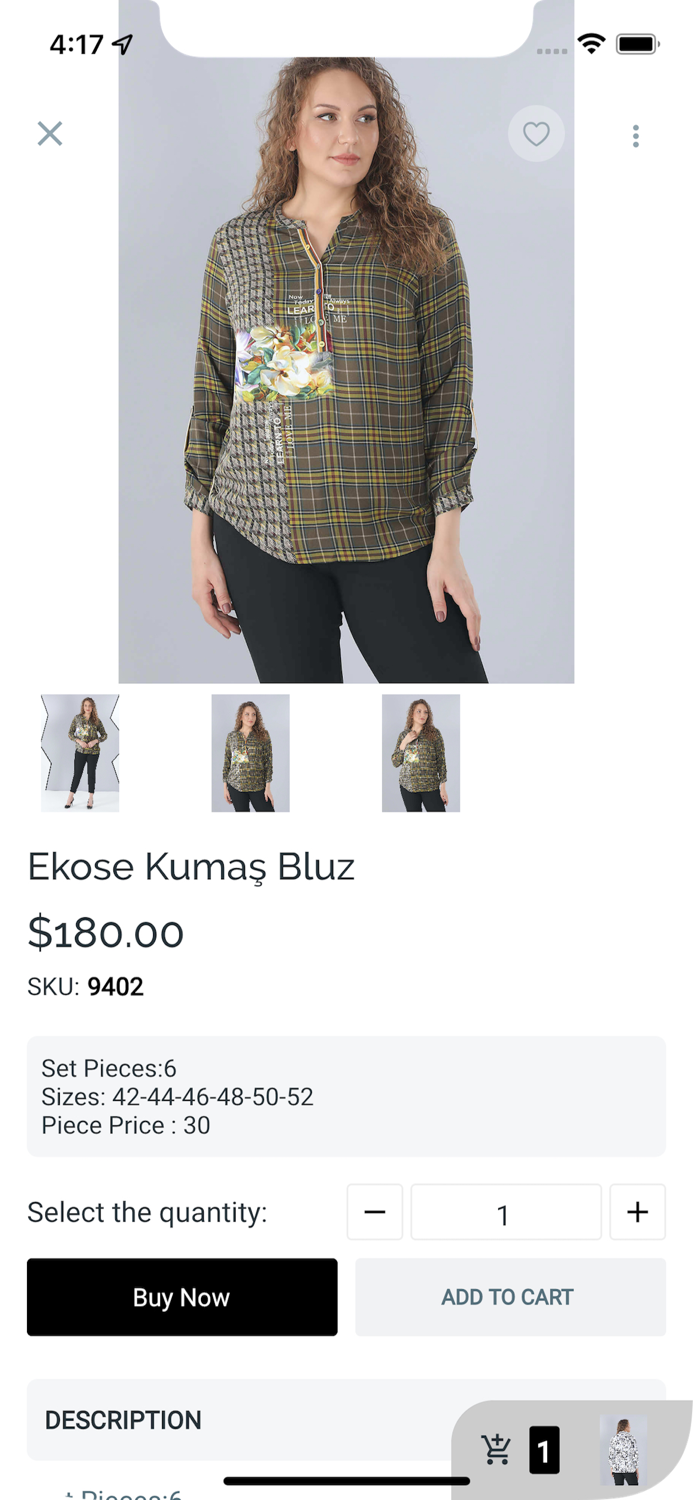Increase quantity with plus button
Viewport: 693px width, 1500px height.
pyautogui.click(x=637, y=1212)
